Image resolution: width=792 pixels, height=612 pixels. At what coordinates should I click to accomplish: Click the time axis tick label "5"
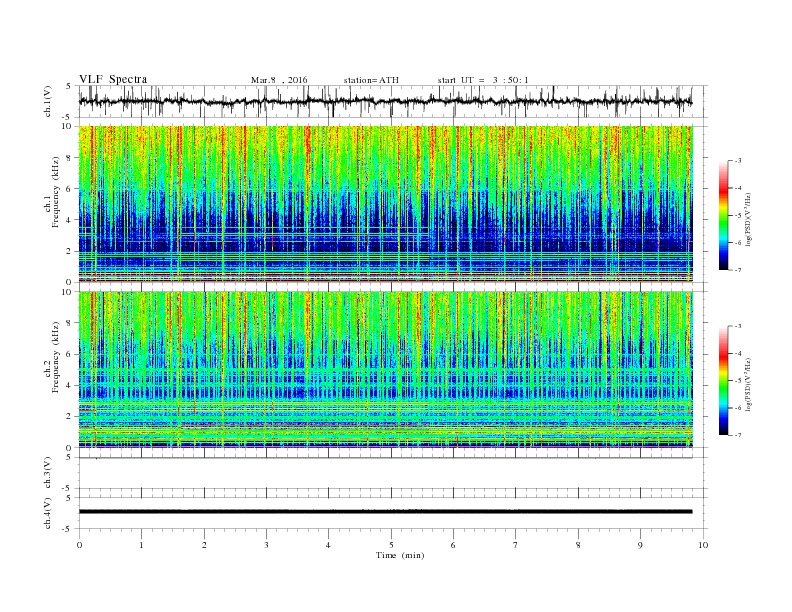coord(391,545)
